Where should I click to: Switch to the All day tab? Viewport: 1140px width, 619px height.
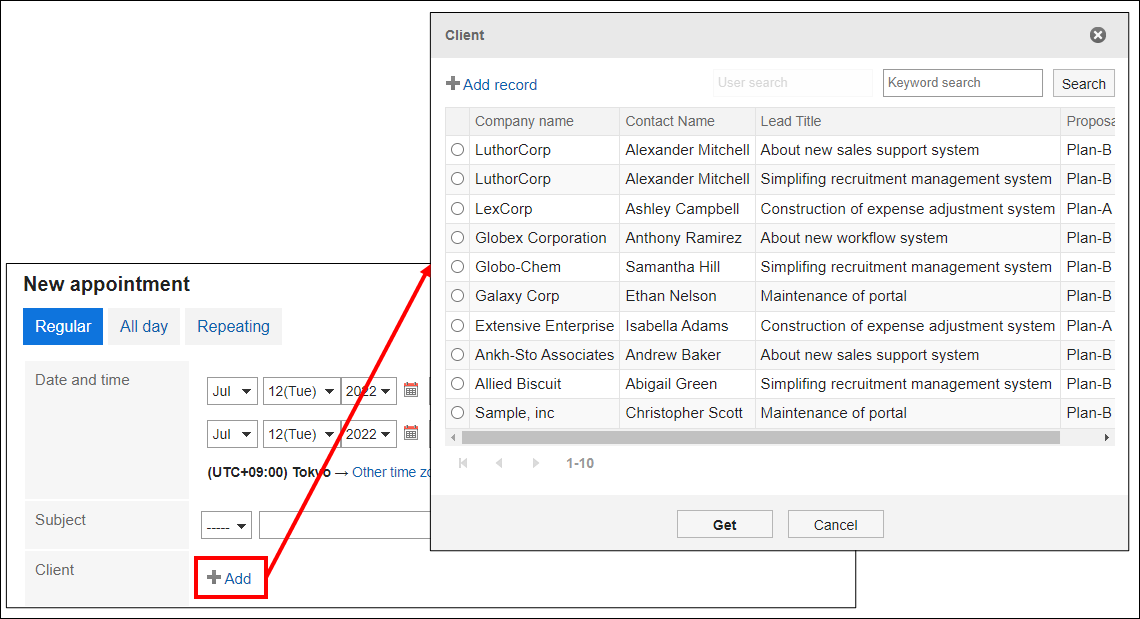[142, 326]
